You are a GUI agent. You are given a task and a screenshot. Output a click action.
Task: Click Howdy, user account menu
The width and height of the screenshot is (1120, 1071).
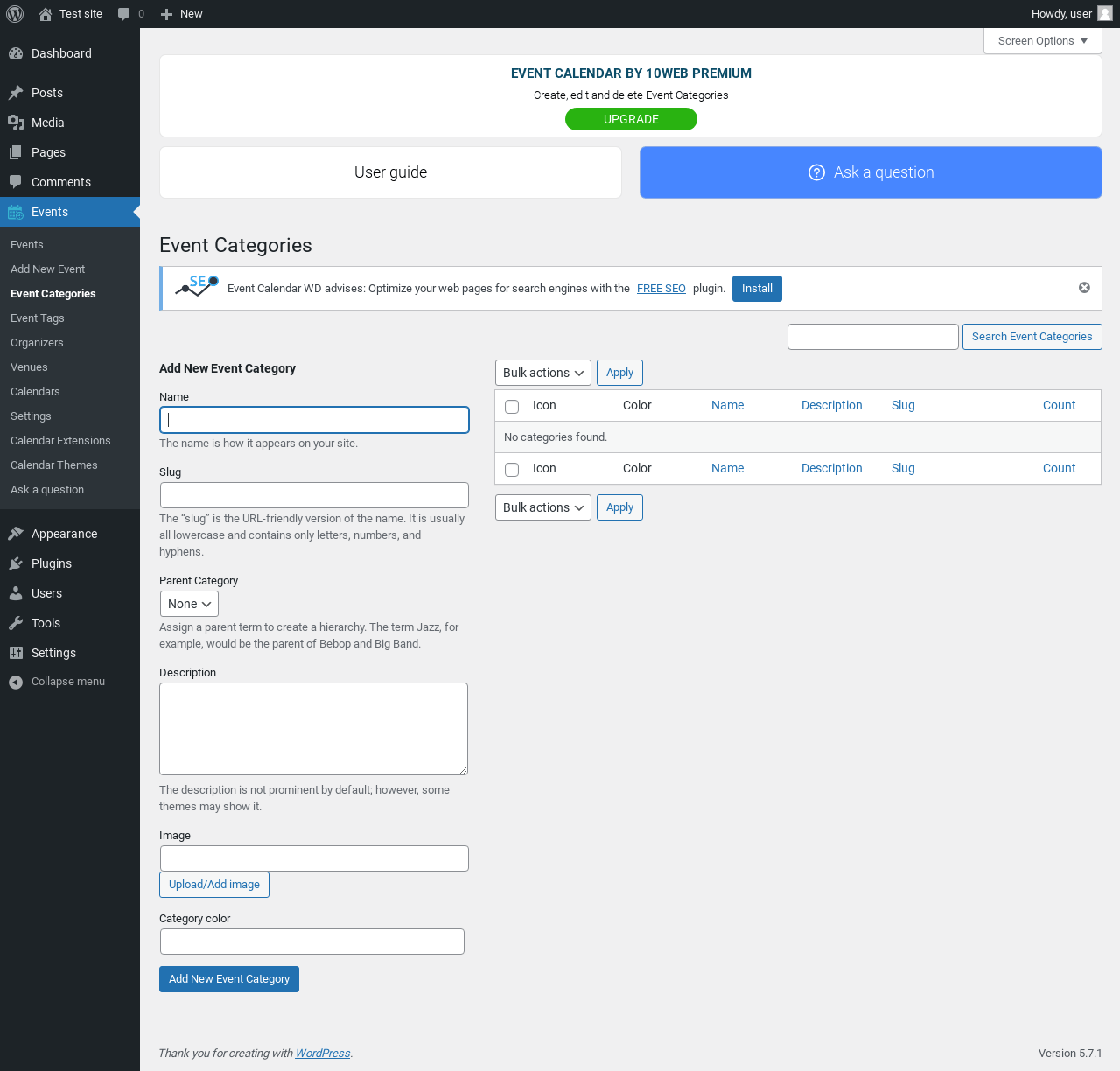pyautogui.click(x=1072, y=14)
